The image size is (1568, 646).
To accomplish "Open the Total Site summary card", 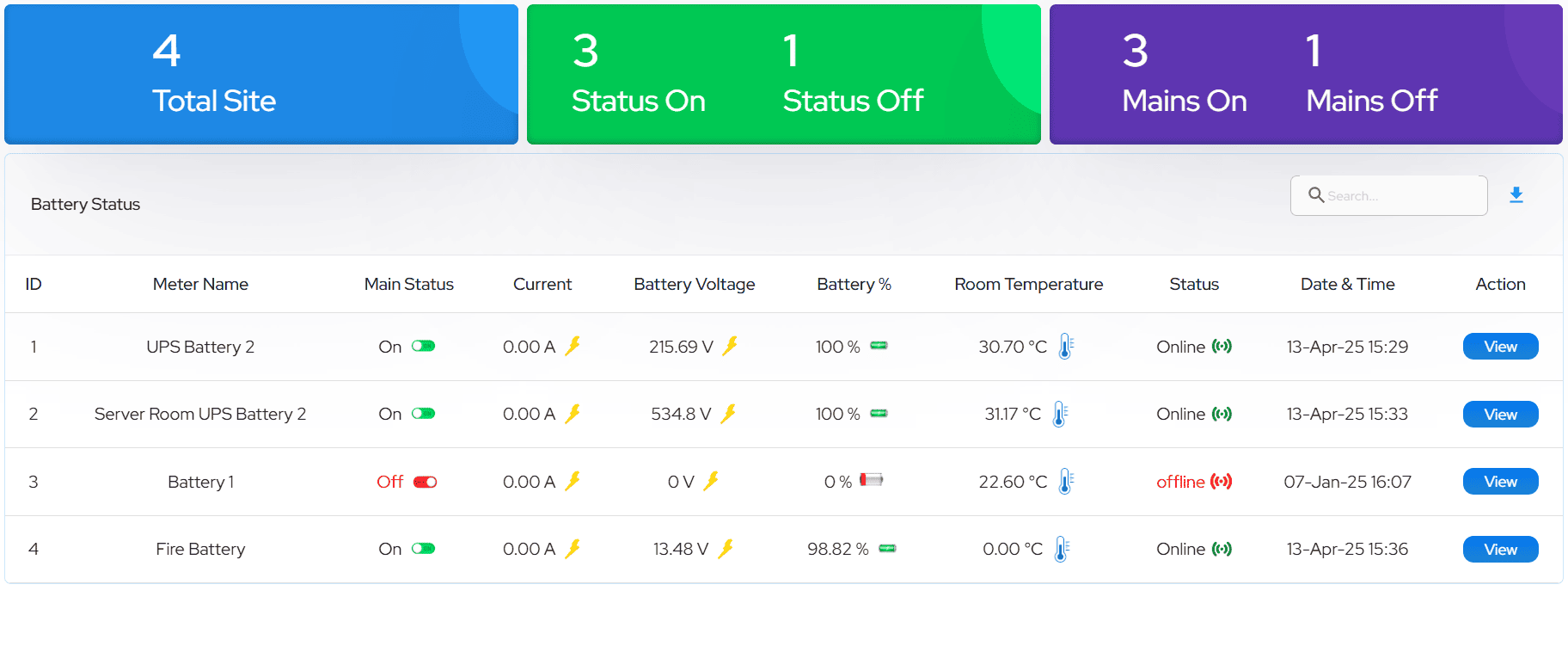I will [261, 74].
